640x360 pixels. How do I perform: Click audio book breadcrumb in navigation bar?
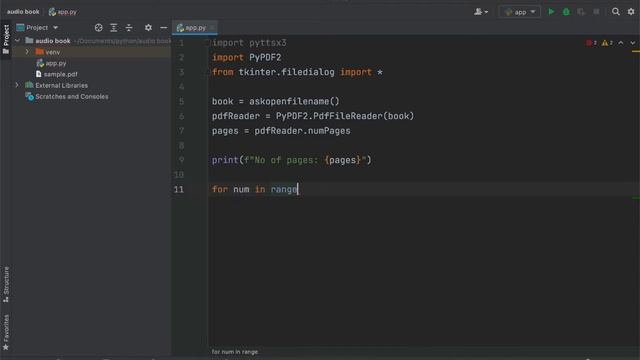pyautogui.click(x=23, y=12)
